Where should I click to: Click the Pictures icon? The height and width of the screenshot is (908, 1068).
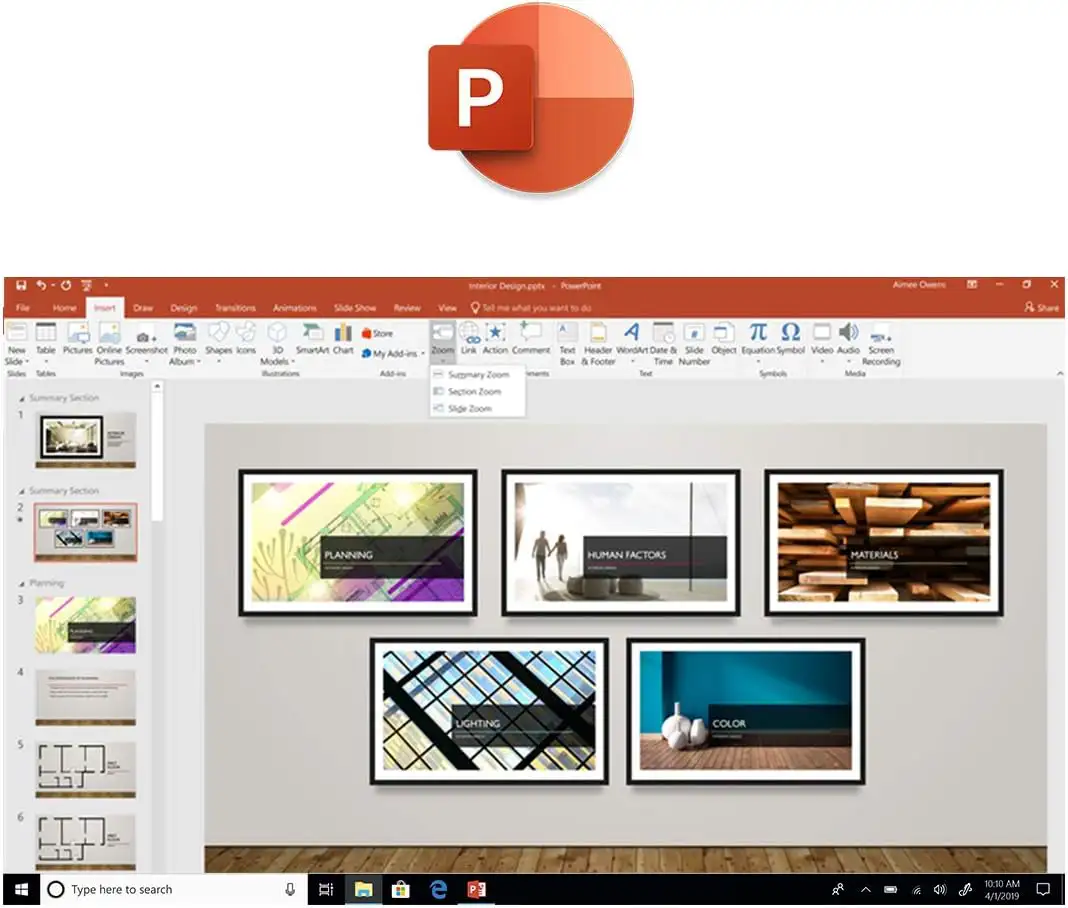click(77, 333)
